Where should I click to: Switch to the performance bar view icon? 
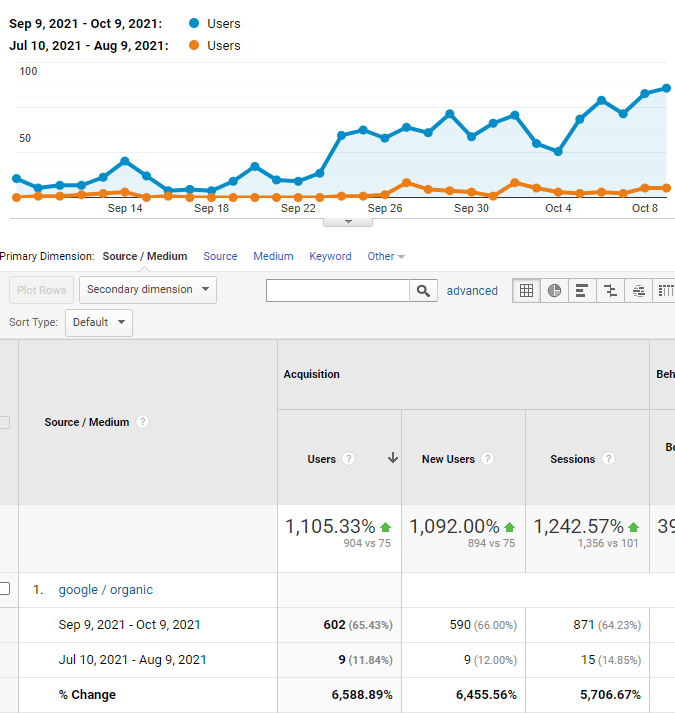click(x=582, y=291)
